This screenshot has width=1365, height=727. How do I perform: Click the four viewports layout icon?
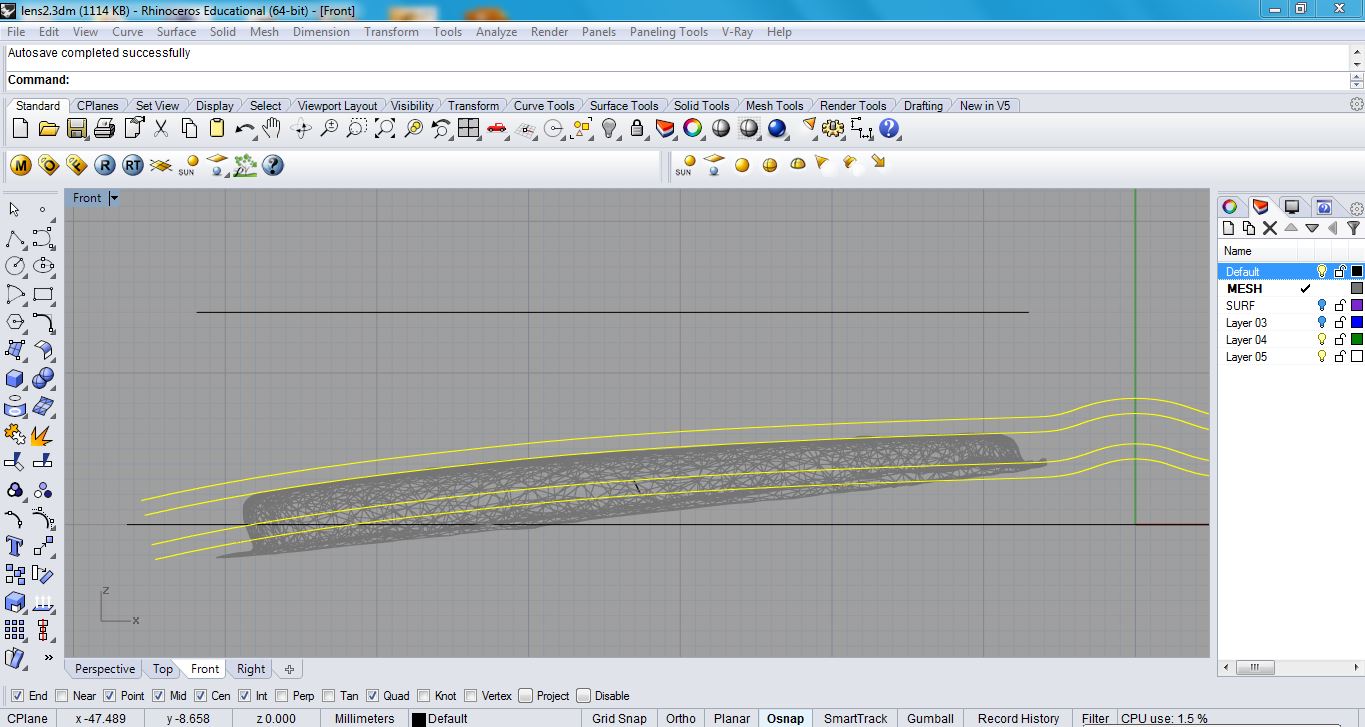point(469,128)
